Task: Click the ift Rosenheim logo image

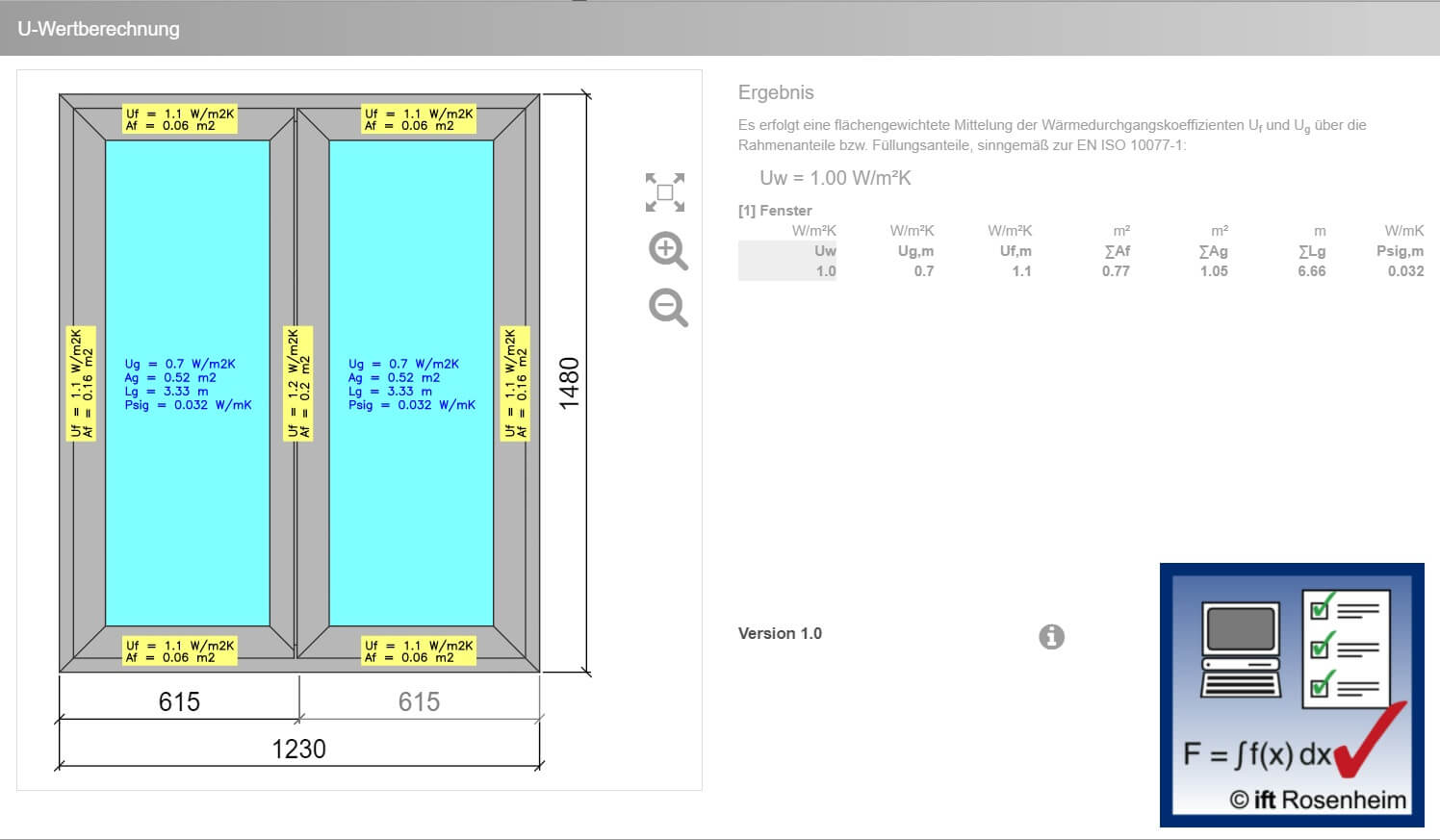Action: pyautogui.click(x=1291, y=695)
